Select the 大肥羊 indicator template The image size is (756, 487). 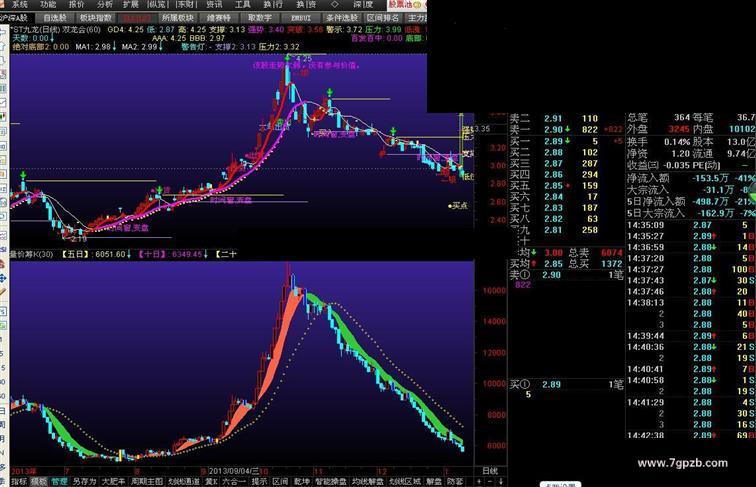(113, 481)
